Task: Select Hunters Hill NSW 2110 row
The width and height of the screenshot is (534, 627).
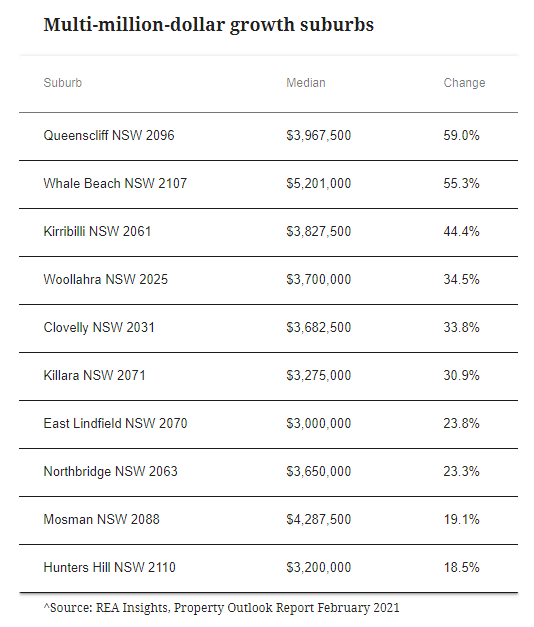Action: [268, 568]
